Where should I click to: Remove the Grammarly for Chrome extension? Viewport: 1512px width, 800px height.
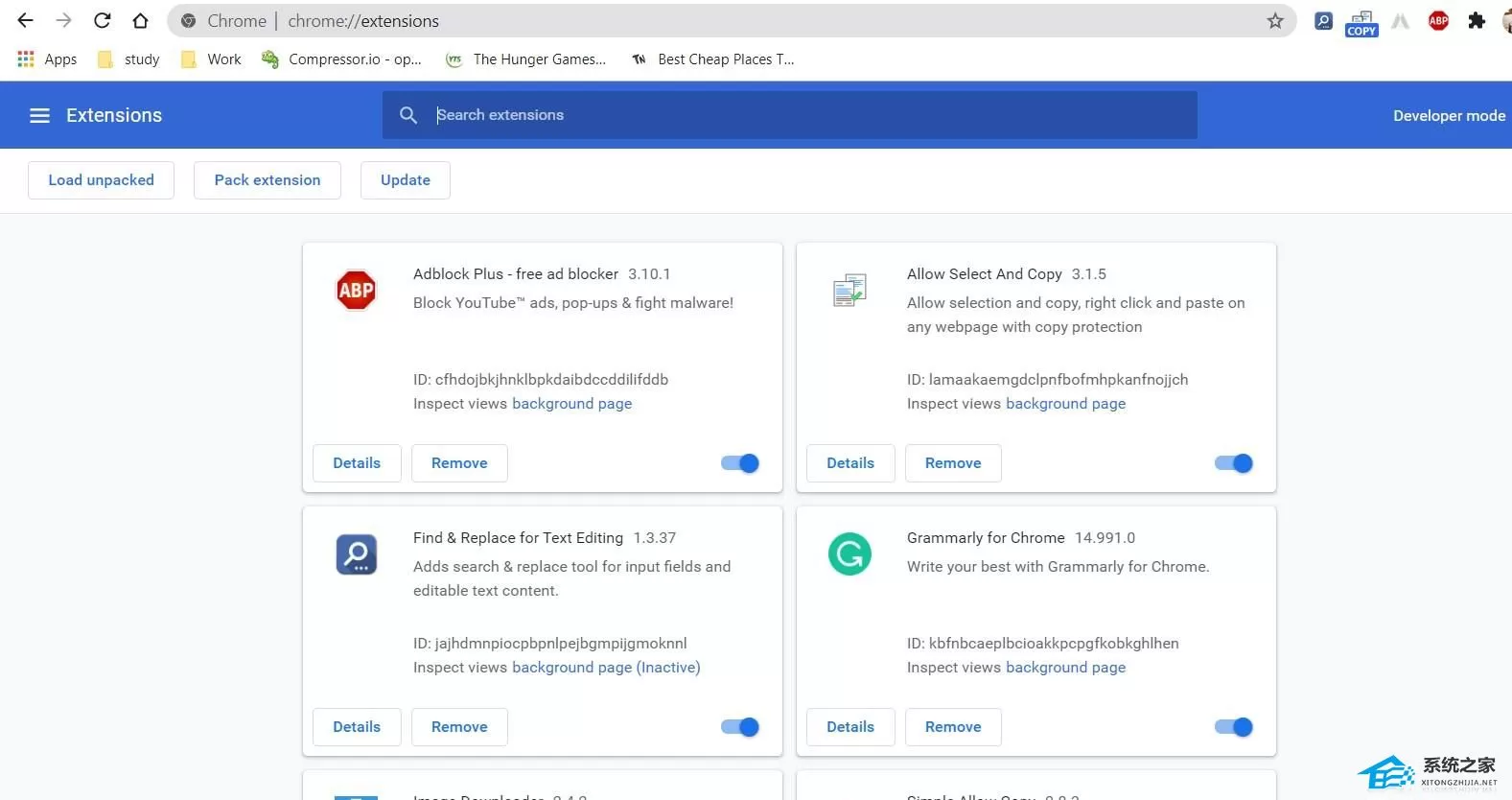[953, 727]
